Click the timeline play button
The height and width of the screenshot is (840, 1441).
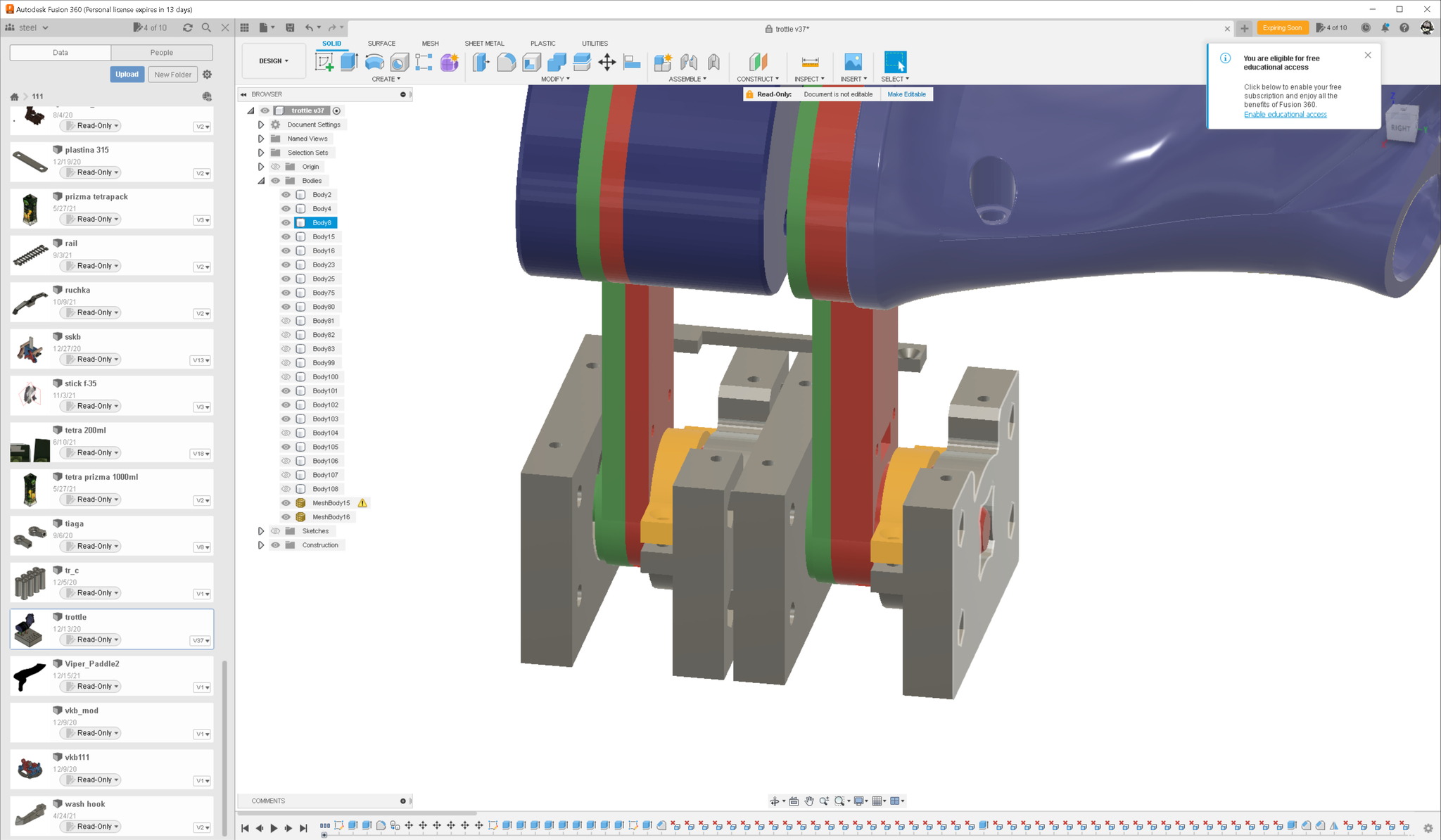point(274,828)
